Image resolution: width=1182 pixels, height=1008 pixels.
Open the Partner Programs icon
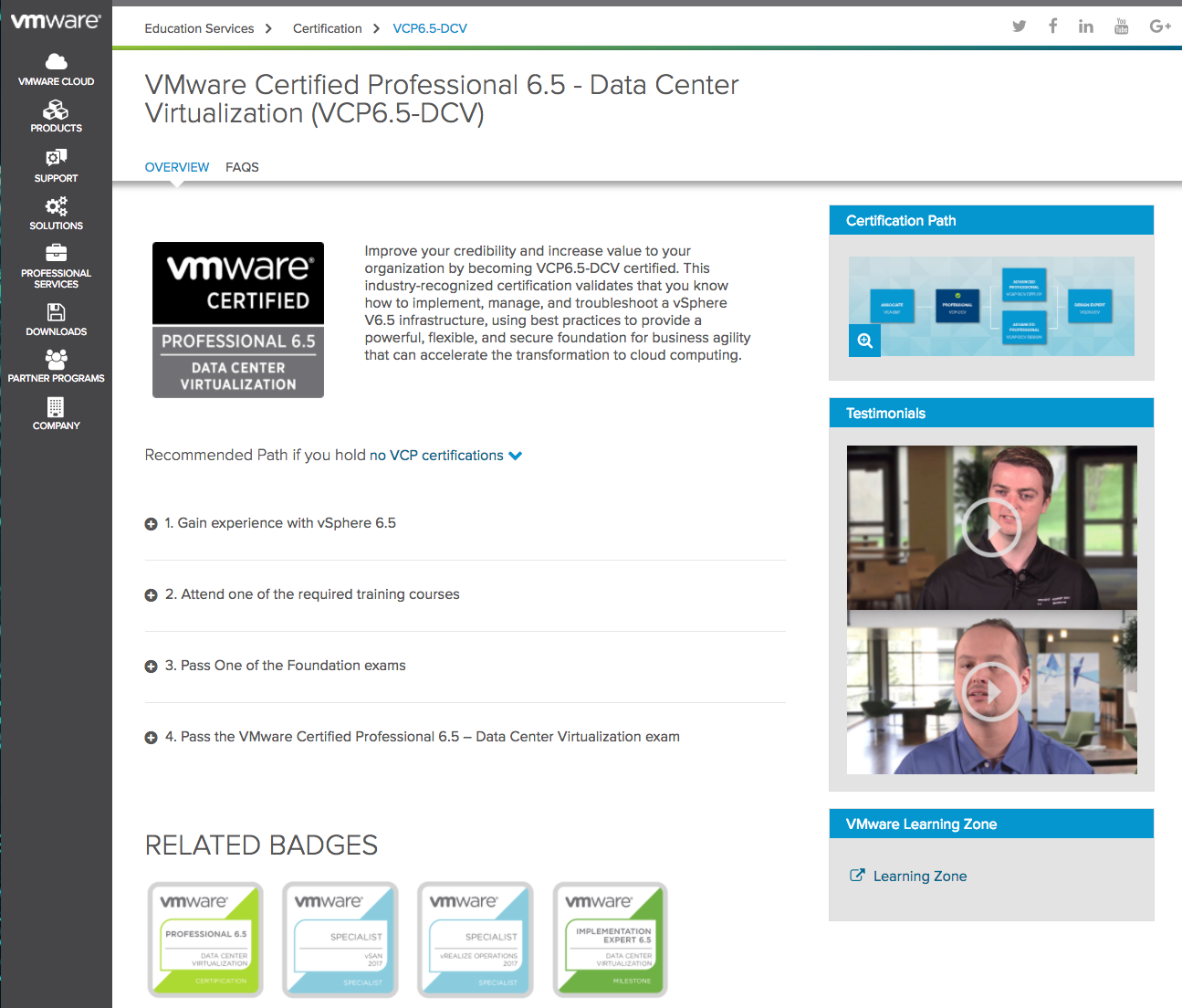[x=56, y=359]
